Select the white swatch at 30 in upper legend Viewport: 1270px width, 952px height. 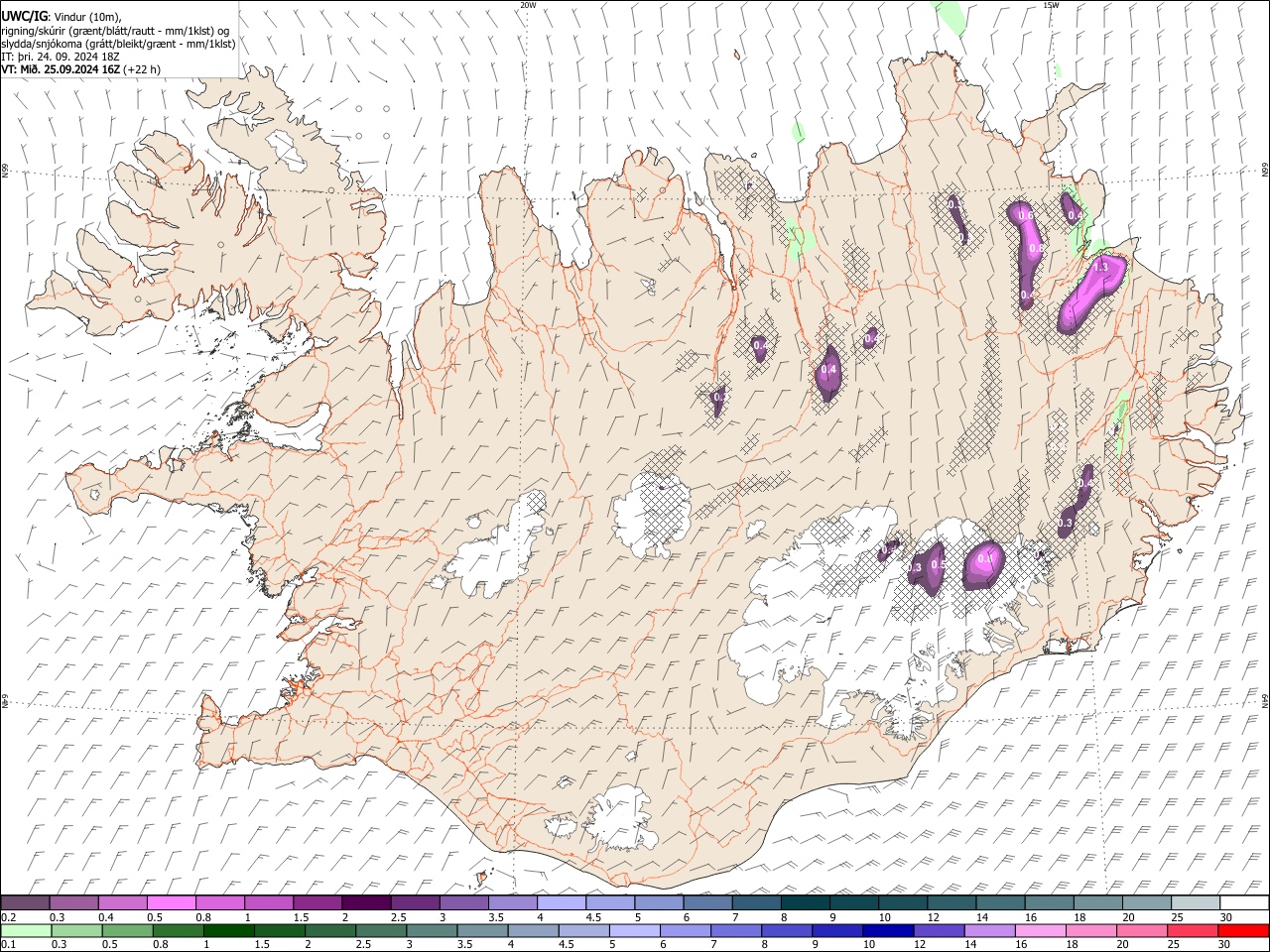1245,902
